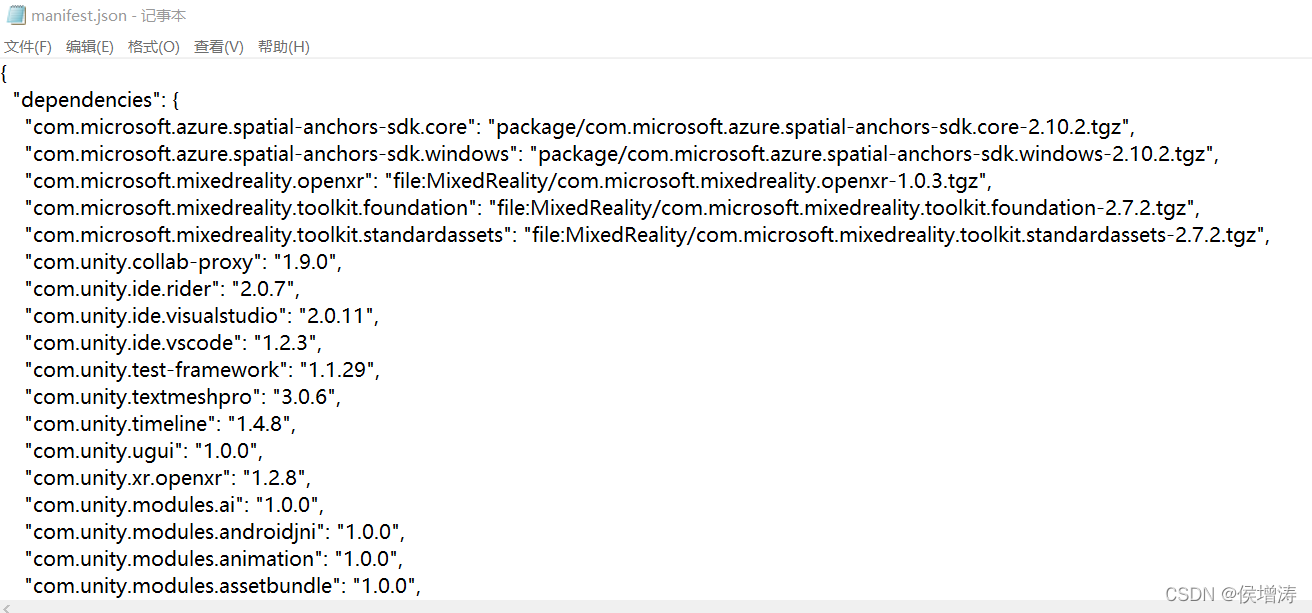Place cursor on the "dependencies" line
This screenshot has width=1312, height=613.
click(x=96, y=100)
